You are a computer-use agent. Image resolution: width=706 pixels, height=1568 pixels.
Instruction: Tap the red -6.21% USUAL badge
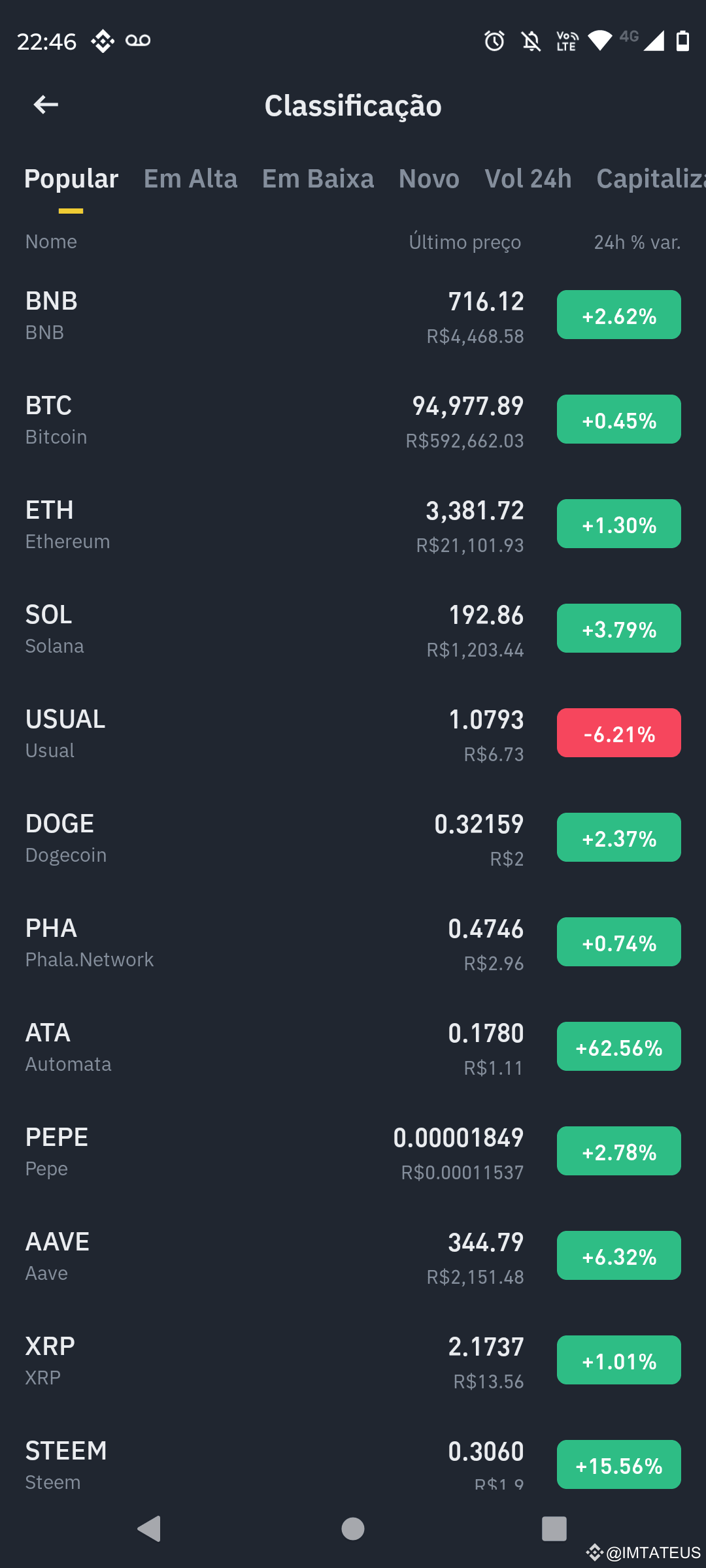tap(619, 733)
